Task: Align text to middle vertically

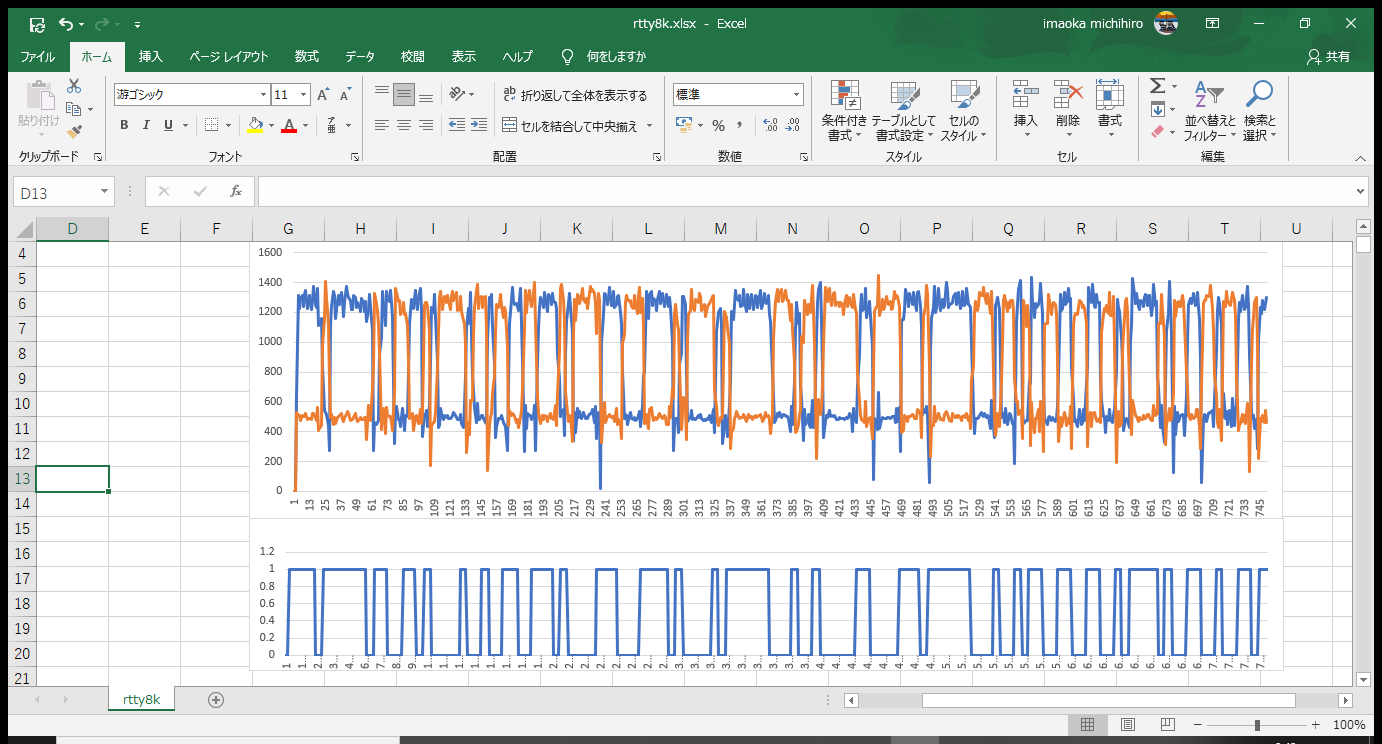Action: coord(404,95)
